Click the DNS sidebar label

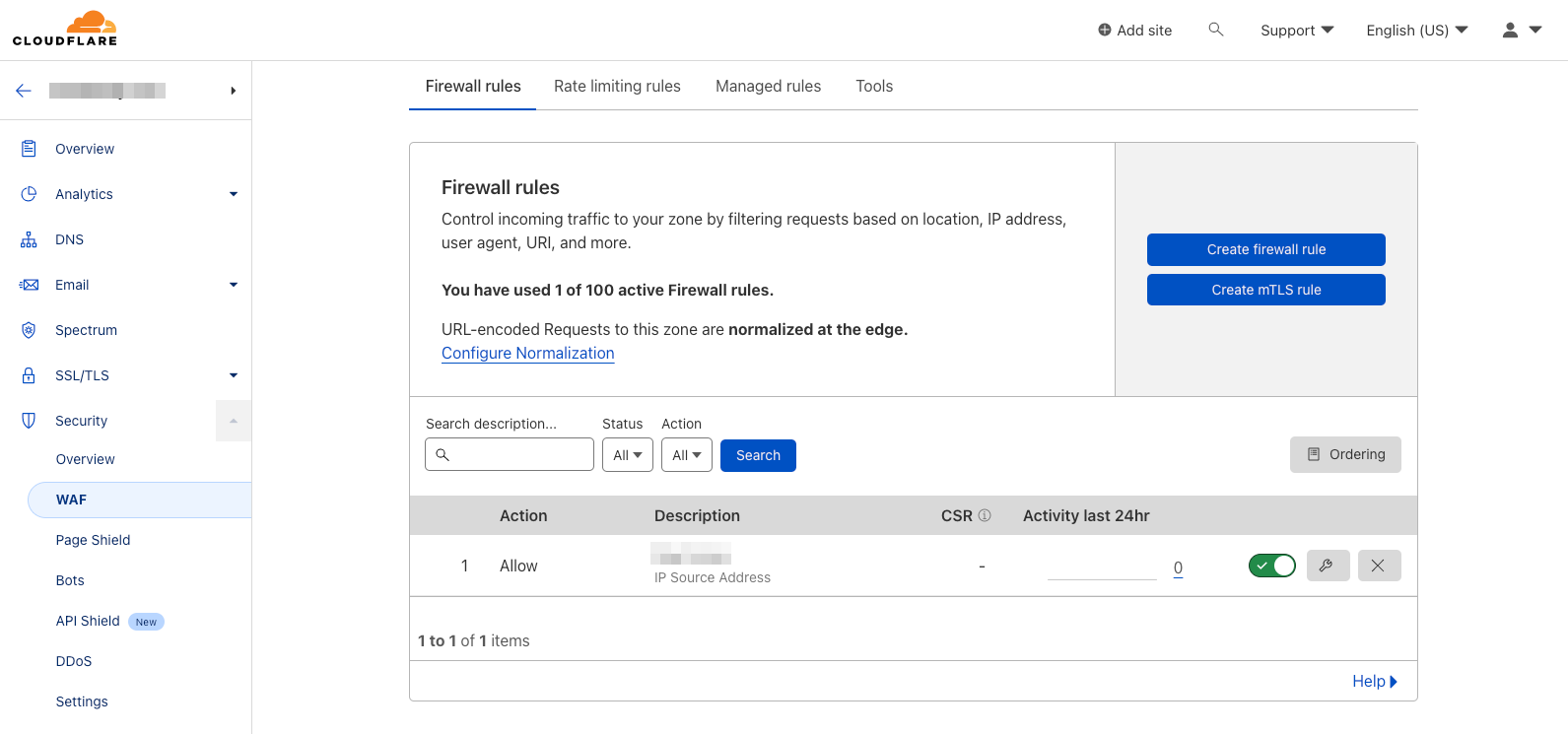point(70,239)
